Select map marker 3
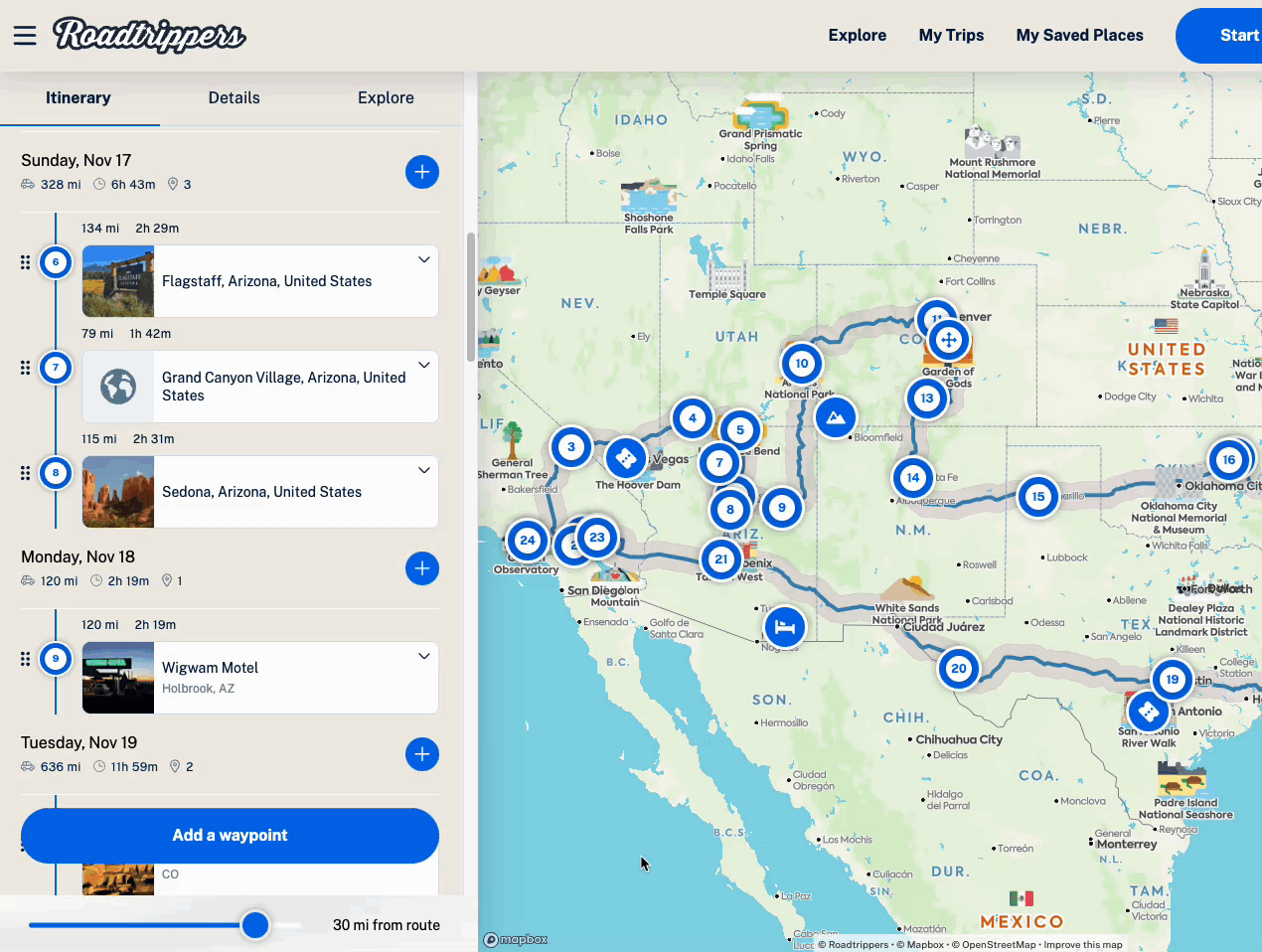This screenshot has height=952, width=1262. (x=571, y=447)
